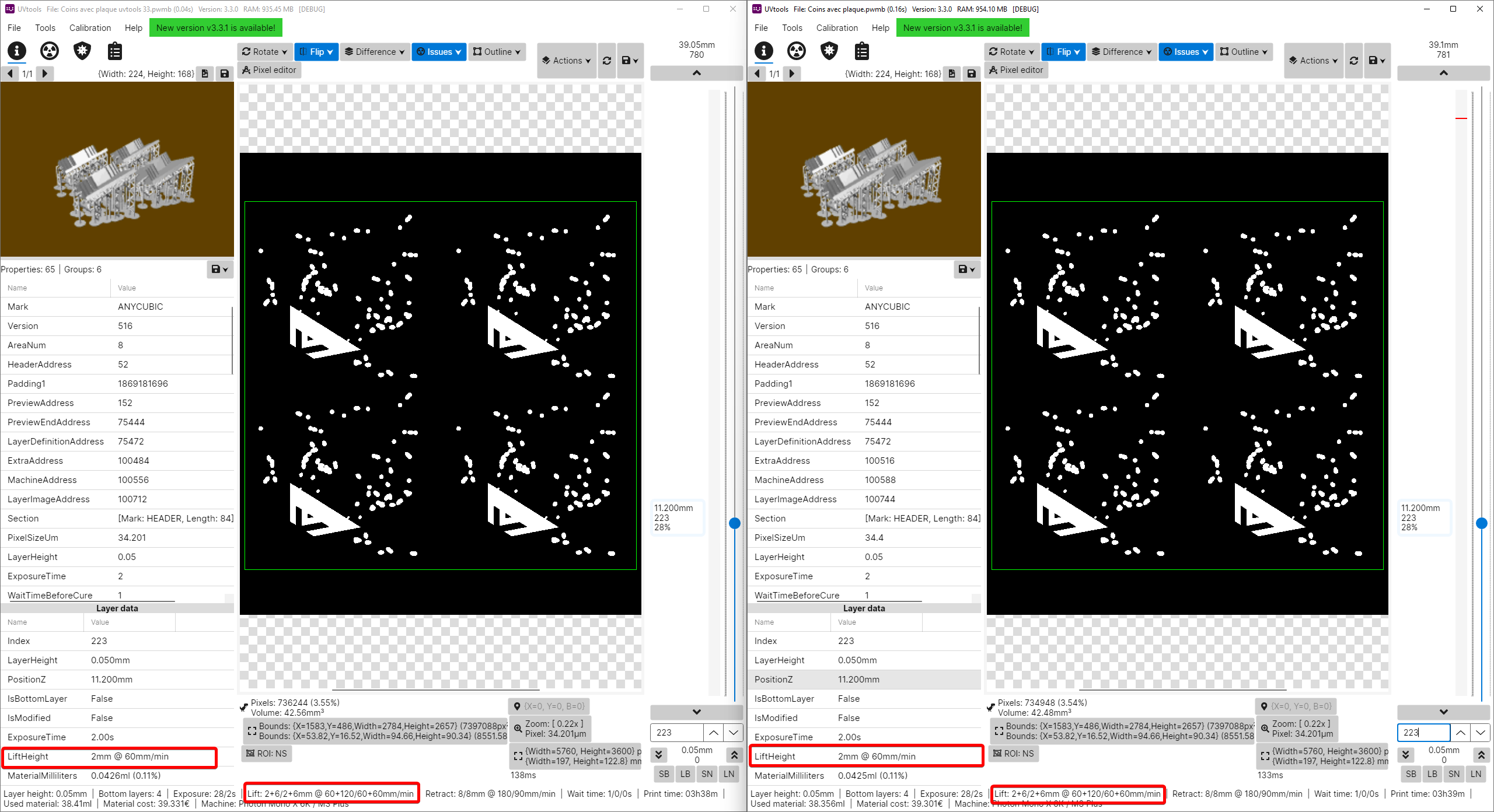Click the save layer image floppy icon

(224, 73)
